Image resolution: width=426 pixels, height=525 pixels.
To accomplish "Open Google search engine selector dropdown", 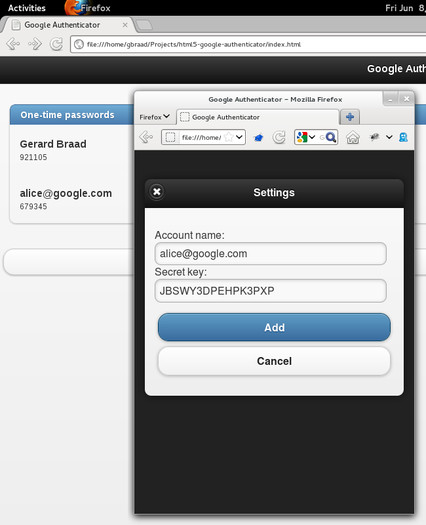I will [306, 137].
